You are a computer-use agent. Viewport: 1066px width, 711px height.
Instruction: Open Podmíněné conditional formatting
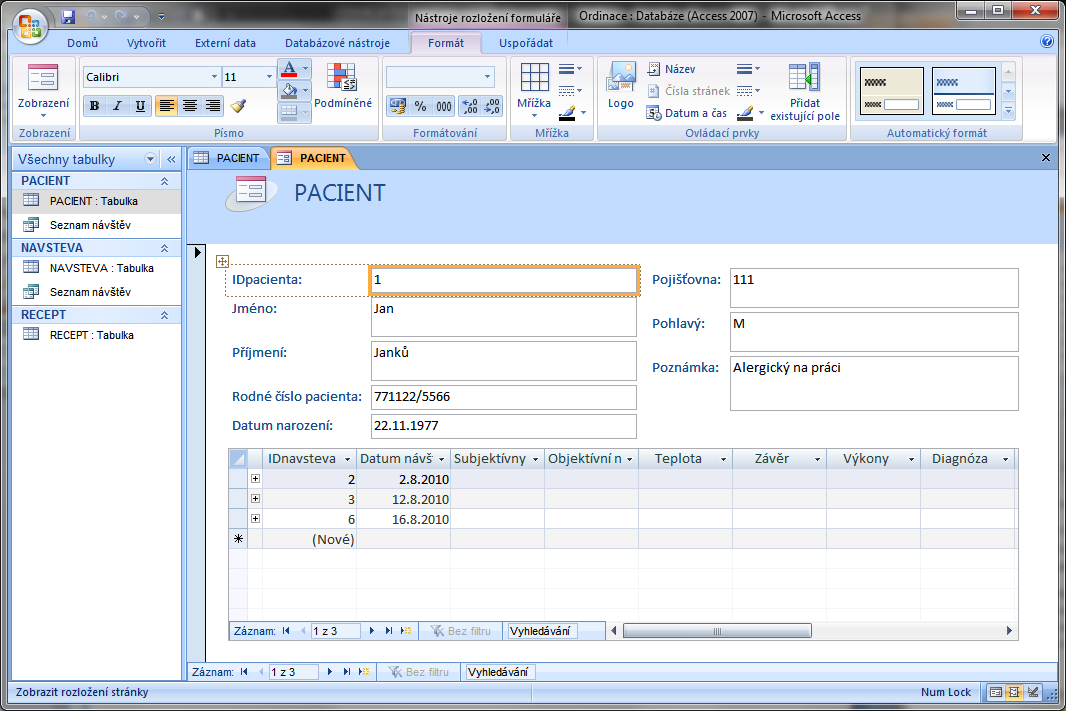coord(343,86)
